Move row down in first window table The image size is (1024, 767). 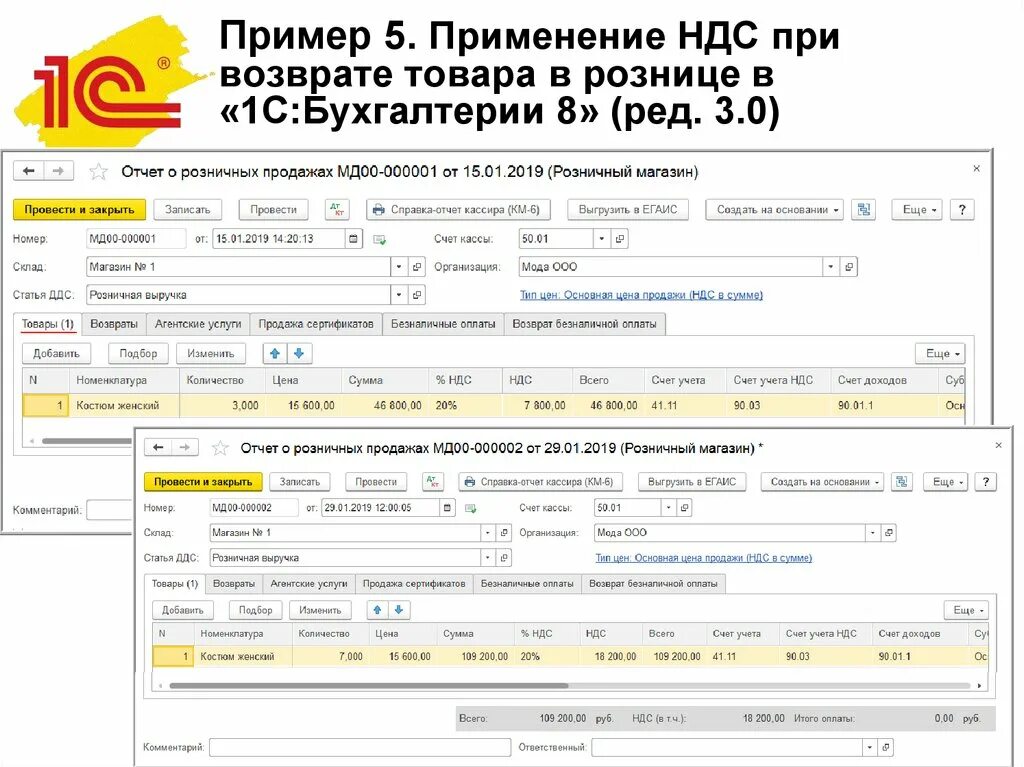(x=299, y=353)
